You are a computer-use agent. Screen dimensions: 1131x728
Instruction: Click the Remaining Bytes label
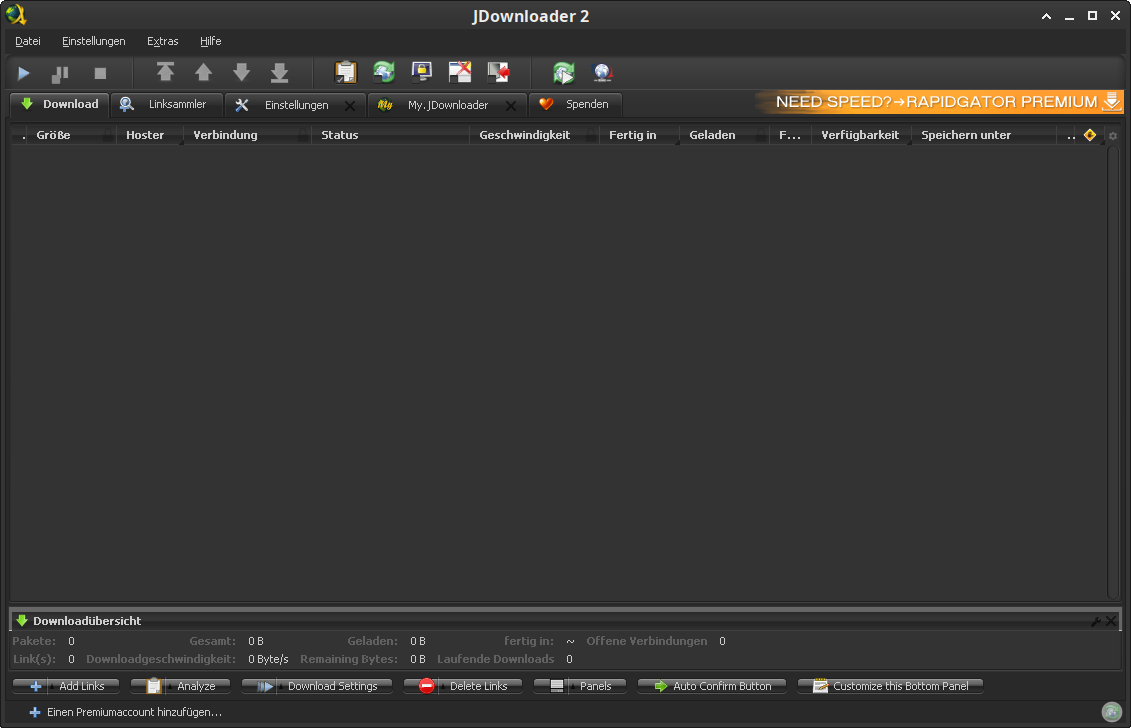tap(349, 659)
